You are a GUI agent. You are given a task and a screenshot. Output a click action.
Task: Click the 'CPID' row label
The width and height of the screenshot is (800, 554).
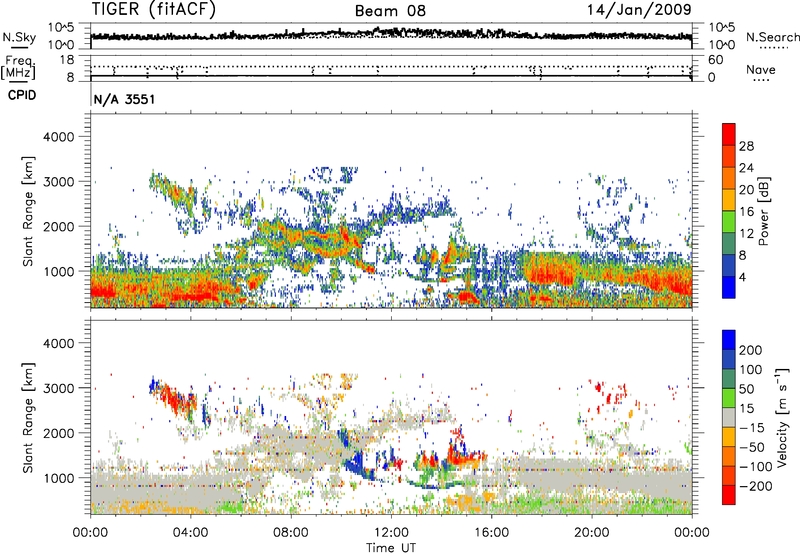pyautogui.click(x=21, y=95)
